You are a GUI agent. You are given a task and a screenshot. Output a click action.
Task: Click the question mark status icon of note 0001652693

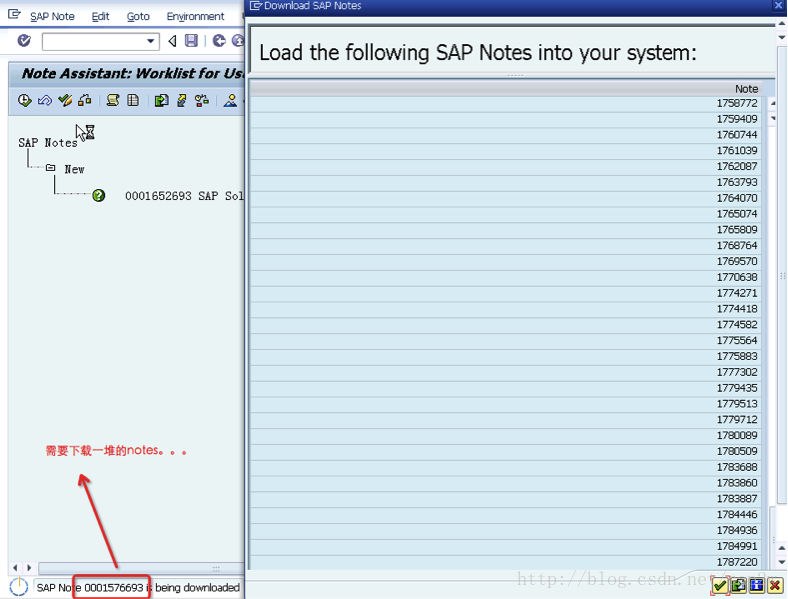pyautogui.click(x=98, y=195)
